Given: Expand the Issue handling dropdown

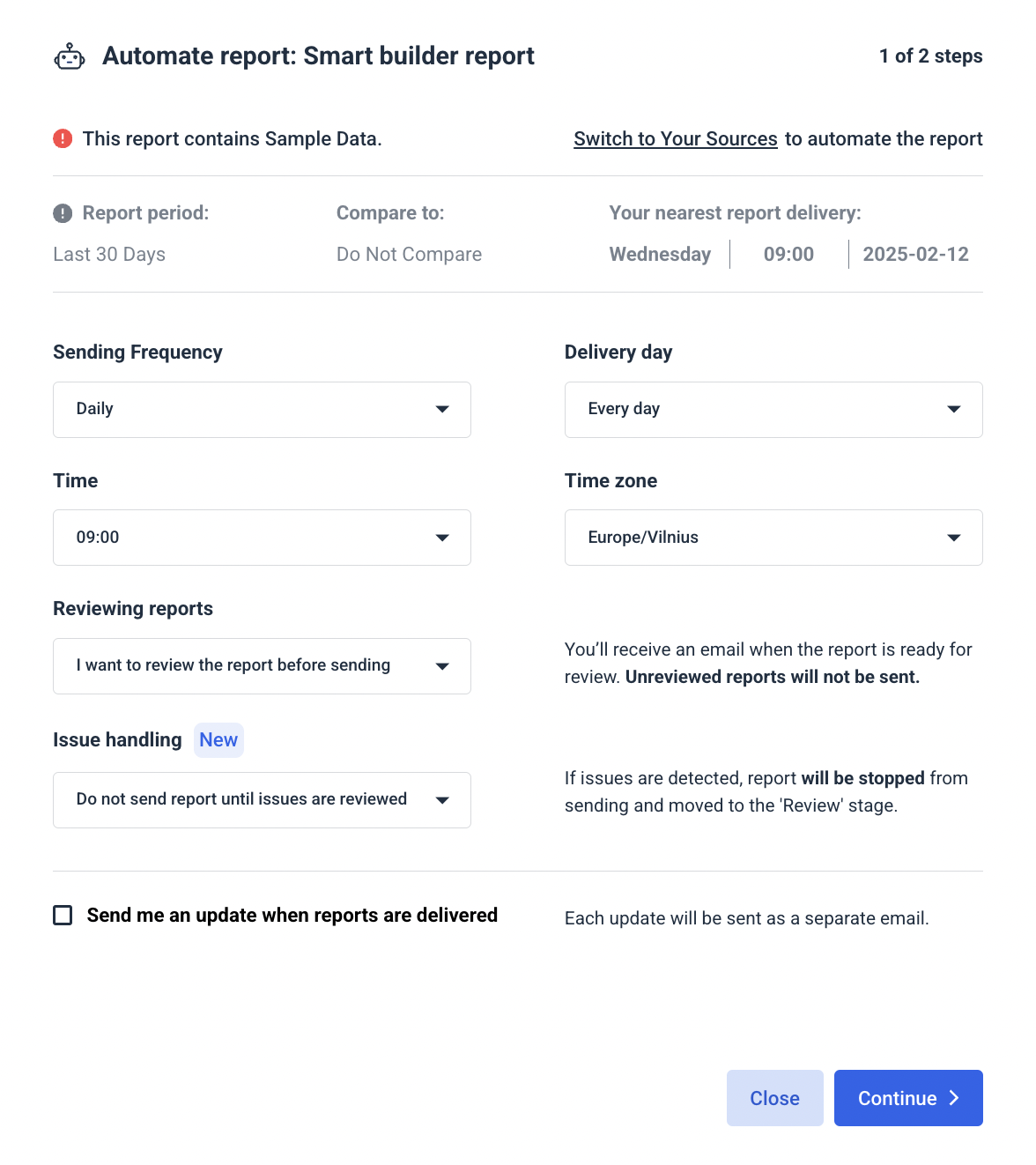Looking at the screenshot, I should [262, 799].
